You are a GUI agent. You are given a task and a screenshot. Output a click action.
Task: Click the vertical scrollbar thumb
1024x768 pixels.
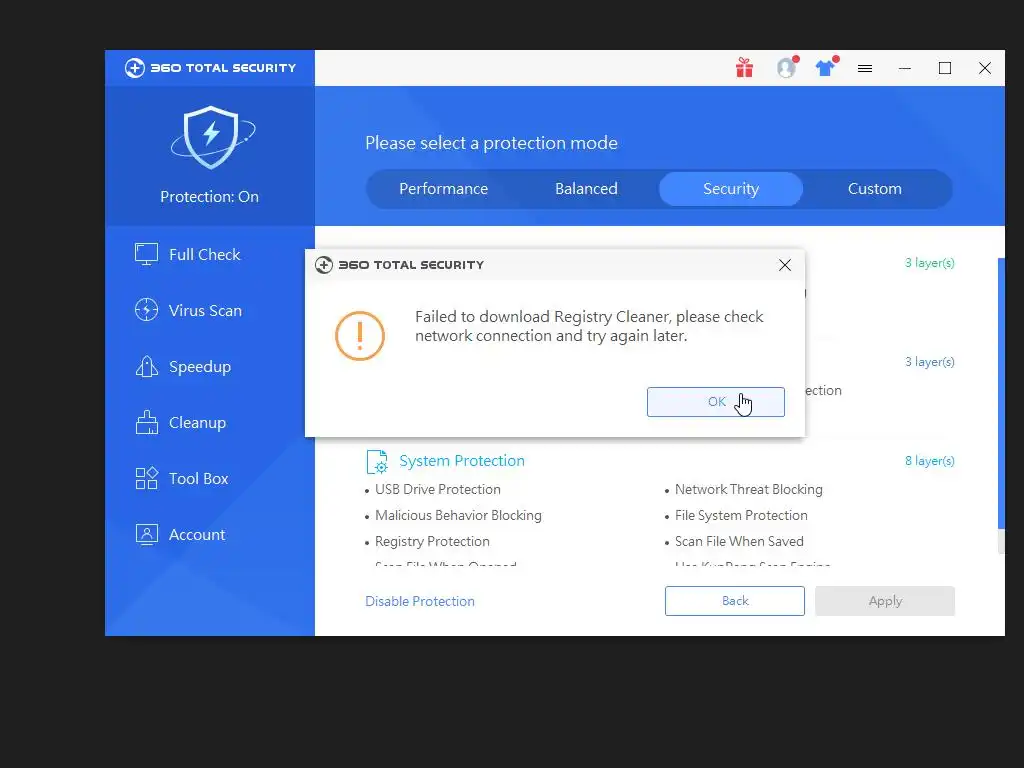pyautogui.click(x=1001, y=393)
